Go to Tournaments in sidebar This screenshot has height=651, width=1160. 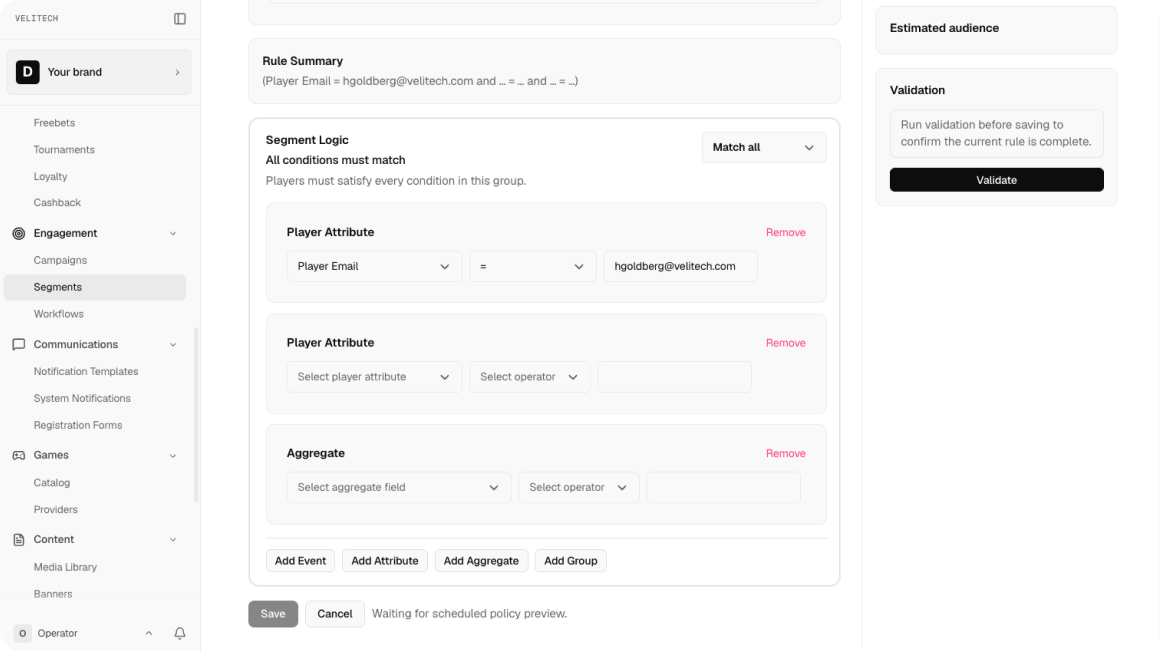(x=64, y=149)
